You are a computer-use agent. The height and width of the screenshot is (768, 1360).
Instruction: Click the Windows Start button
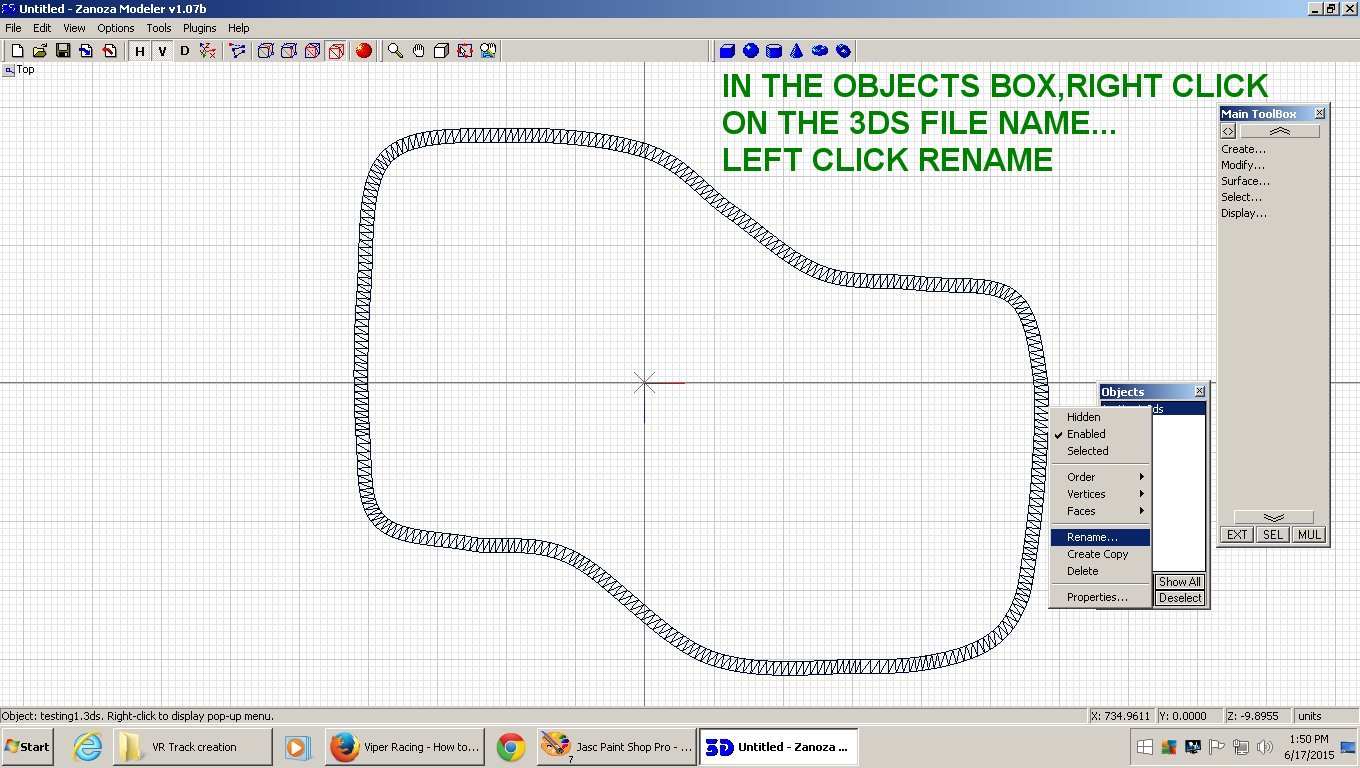pyautogui.click(x=27, y=747)
